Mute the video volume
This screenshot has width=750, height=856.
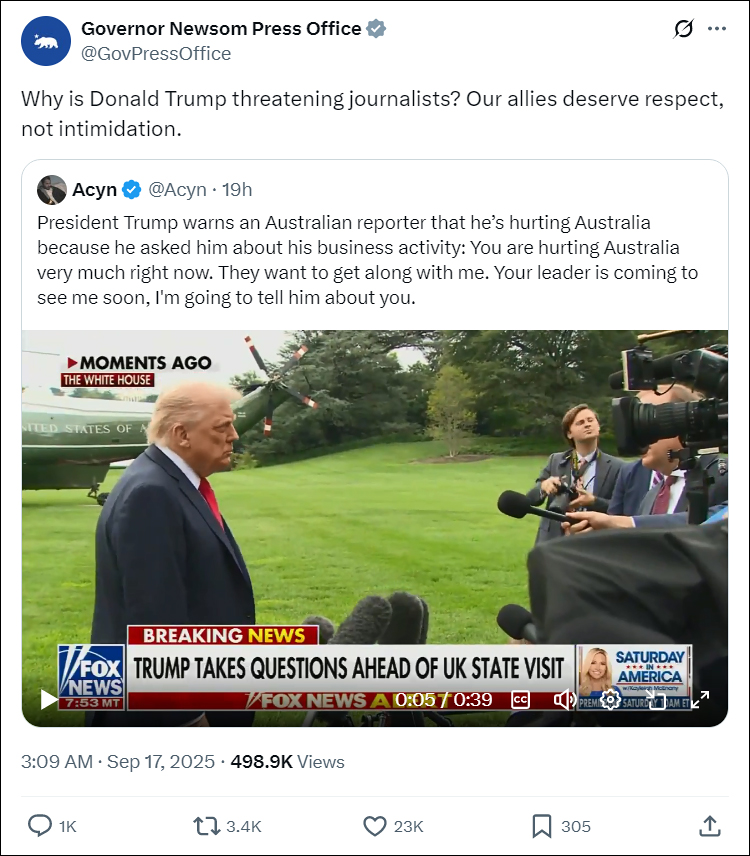pos(564,699)
